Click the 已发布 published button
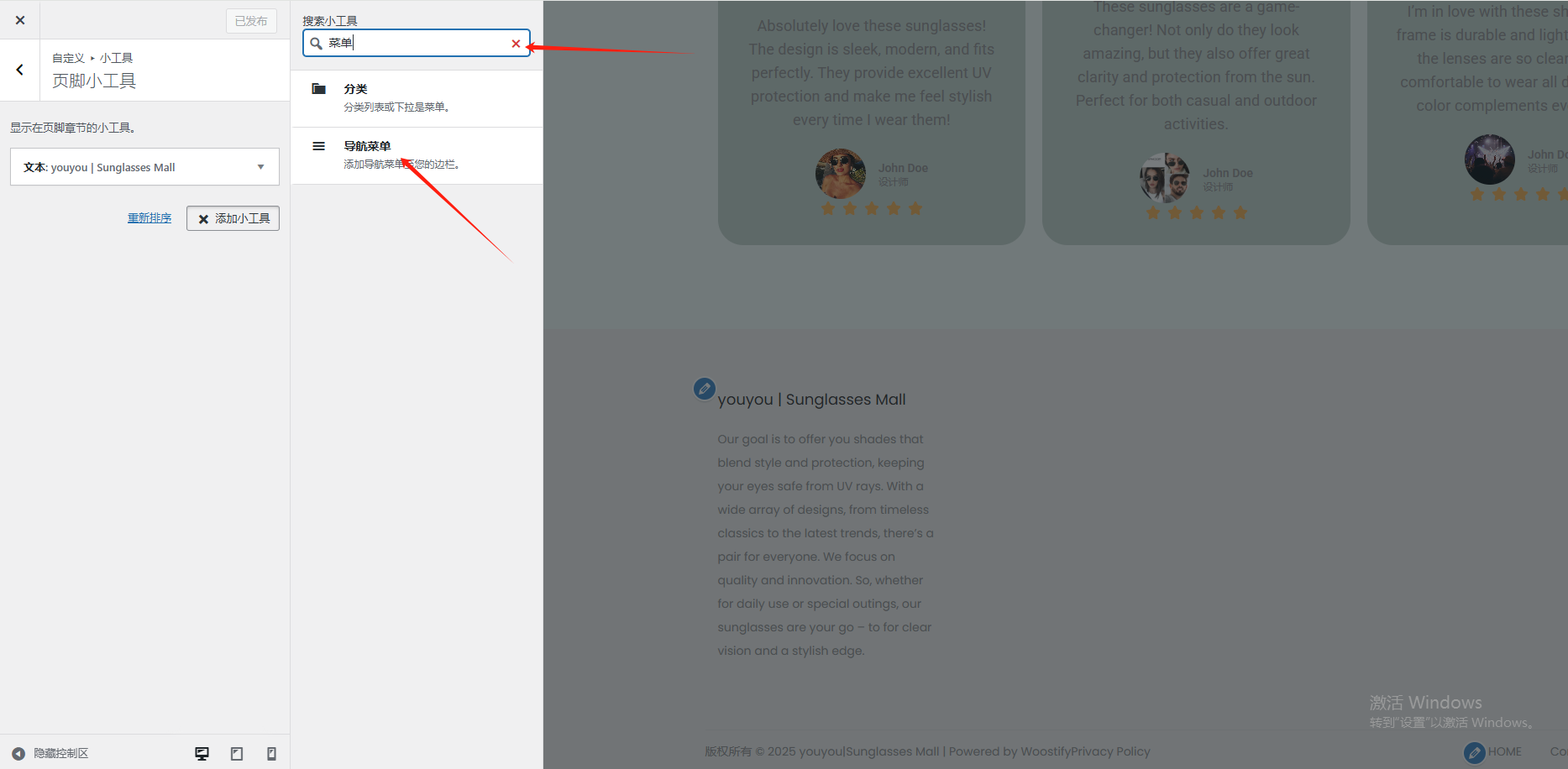The image size is (1568, 769). [x=250, y=21]
